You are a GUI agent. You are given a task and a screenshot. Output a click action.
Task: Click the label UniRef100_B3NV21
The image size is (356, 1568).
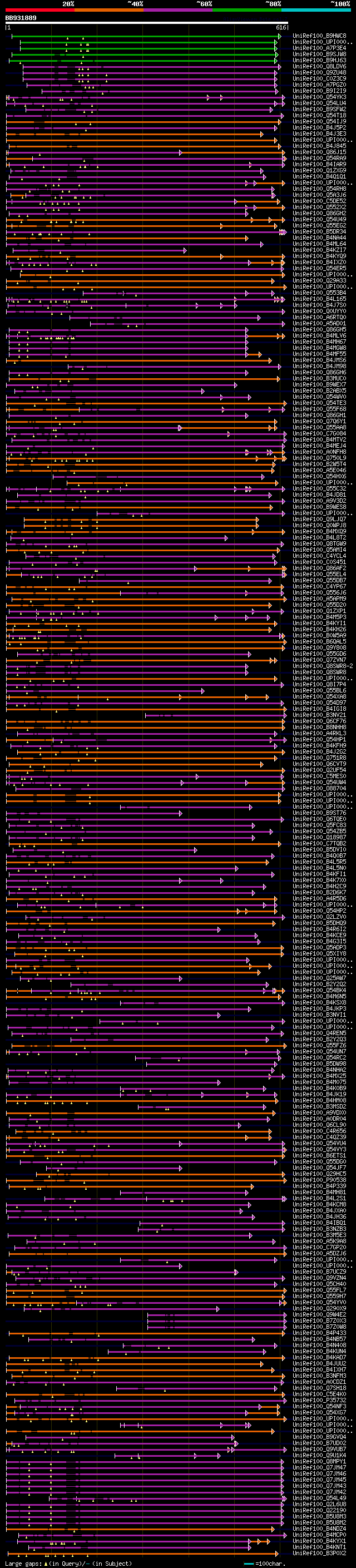click(x=319, y=715)
